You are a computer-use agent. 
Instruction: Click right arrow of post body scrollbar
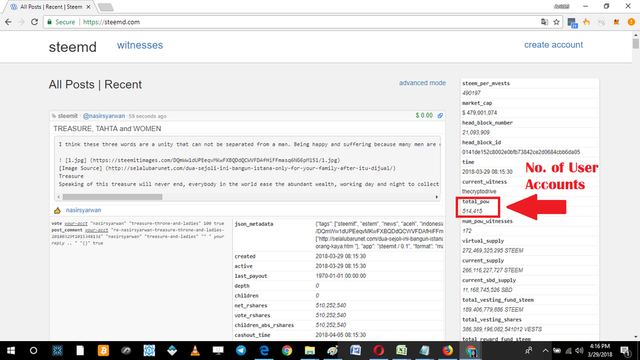437,197
